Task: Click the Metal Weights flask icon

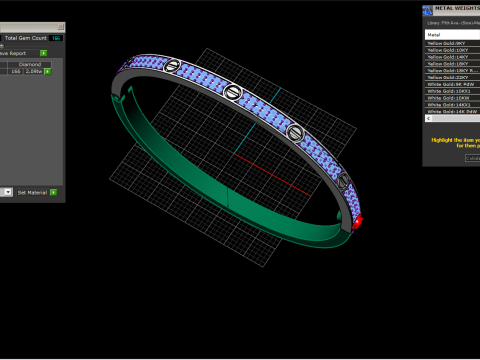Action: (427, 10)
